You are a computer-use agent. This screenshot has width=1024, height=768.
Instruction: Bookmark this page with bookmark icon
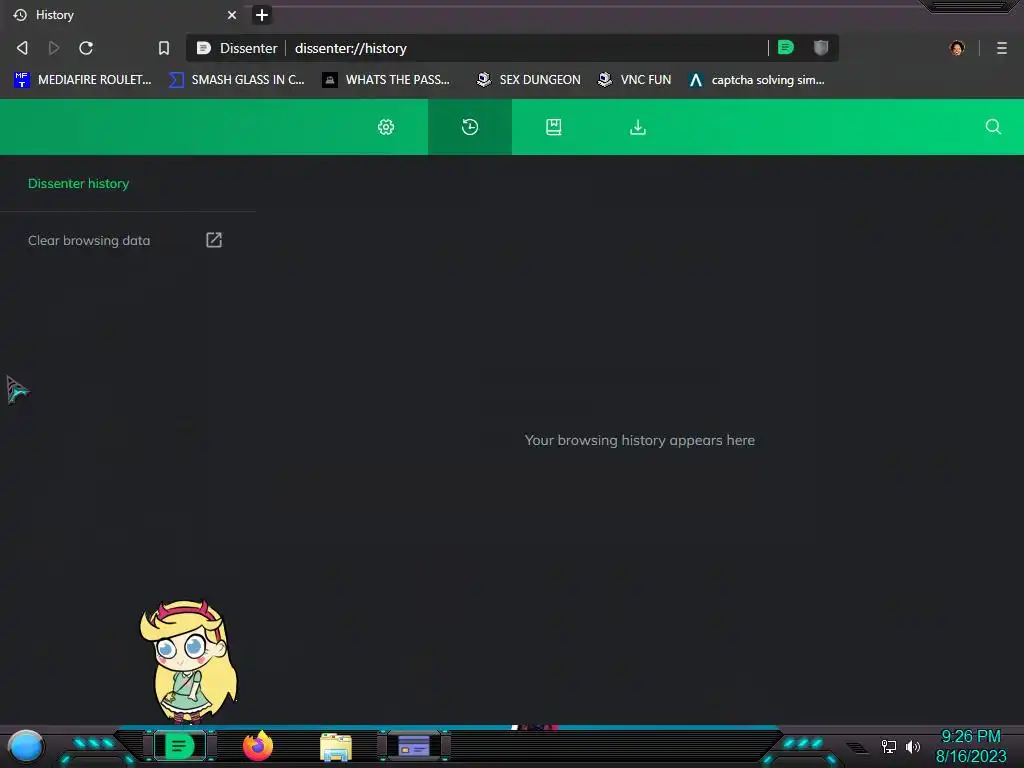click(x=164, y=48)
